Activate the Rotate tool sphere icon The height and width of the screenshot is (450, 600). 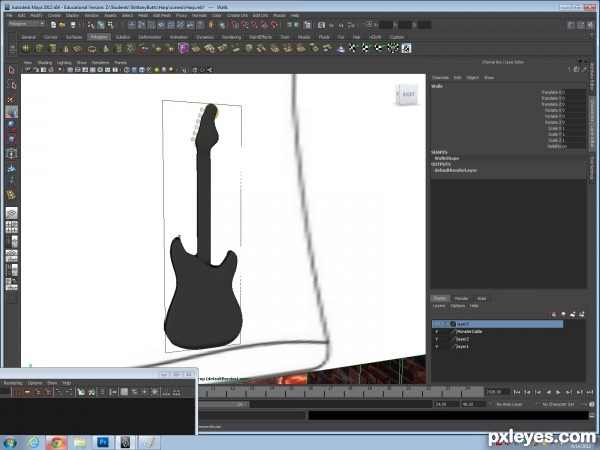tap(11, 126)
